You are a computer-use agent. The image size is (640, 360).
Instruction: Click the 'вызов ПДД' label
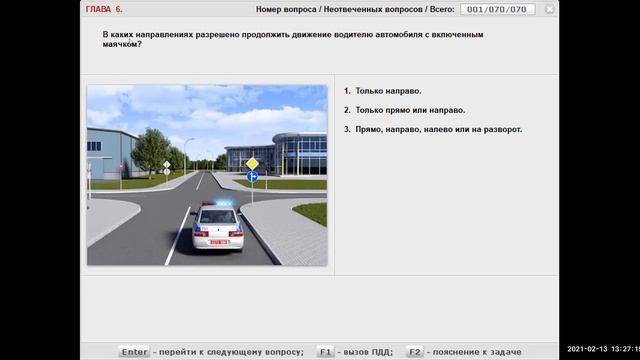(x=368, y=352)
